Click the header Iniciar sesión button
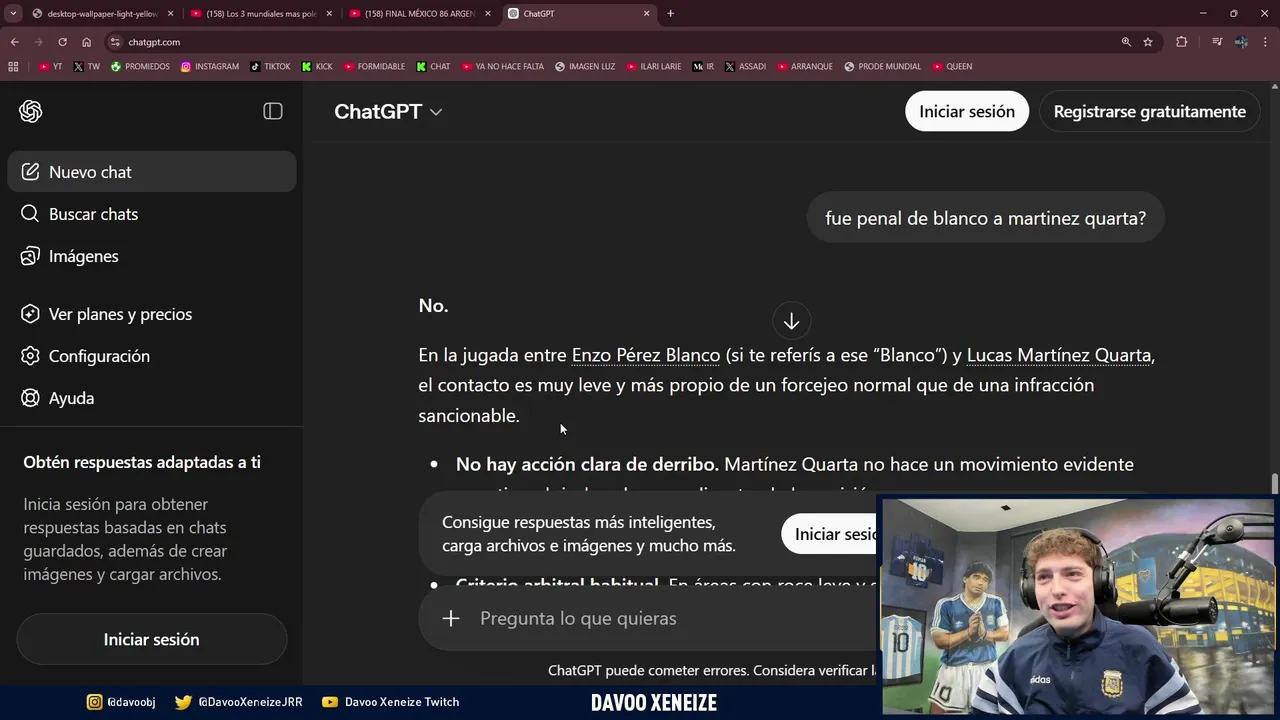Viewport: 1280px width, 720px height. pos(967,111)
